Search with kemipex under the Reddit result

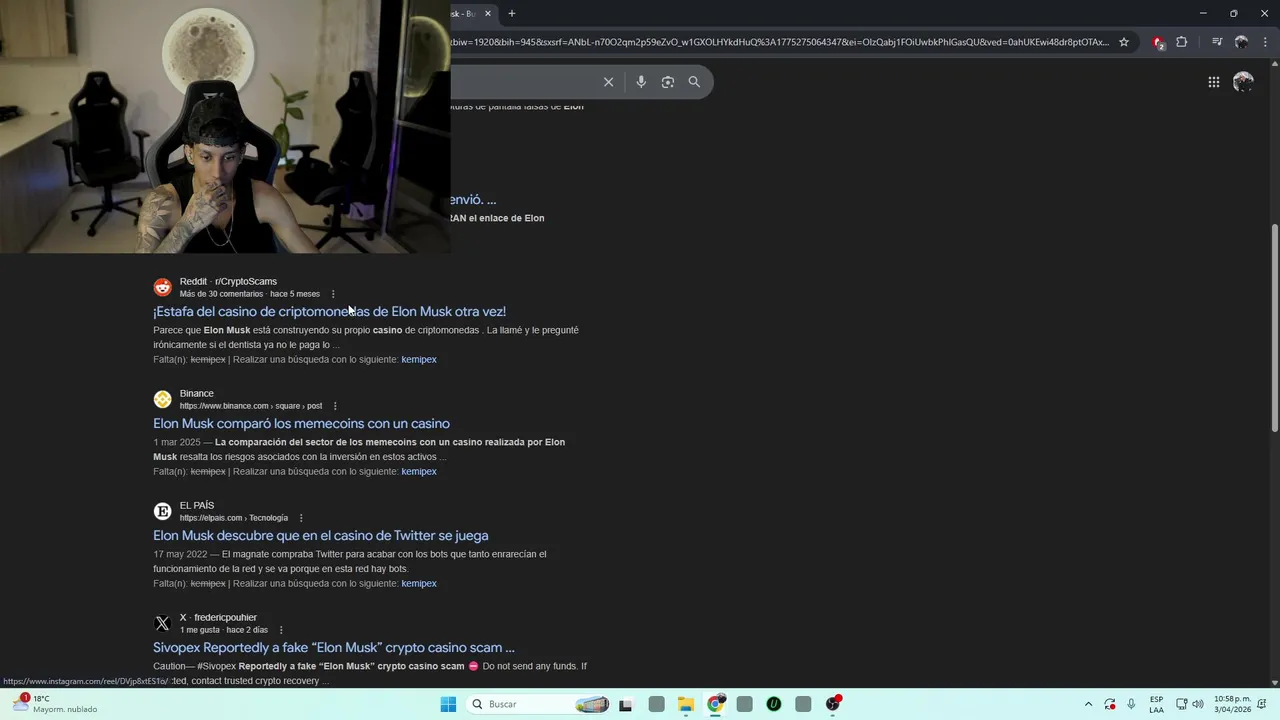coord(419,359)
